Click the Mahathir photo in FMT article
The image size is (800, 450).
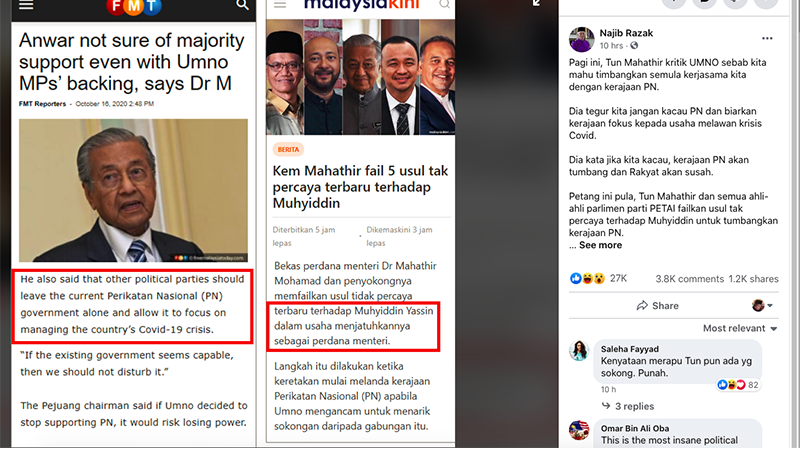[133, 190]
